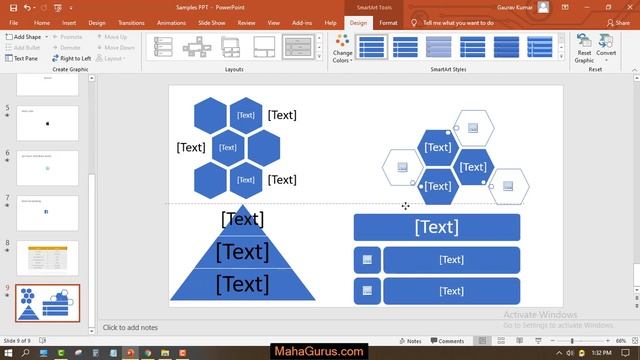
Task: Click taskbar search icon
Action: [25, 353]
